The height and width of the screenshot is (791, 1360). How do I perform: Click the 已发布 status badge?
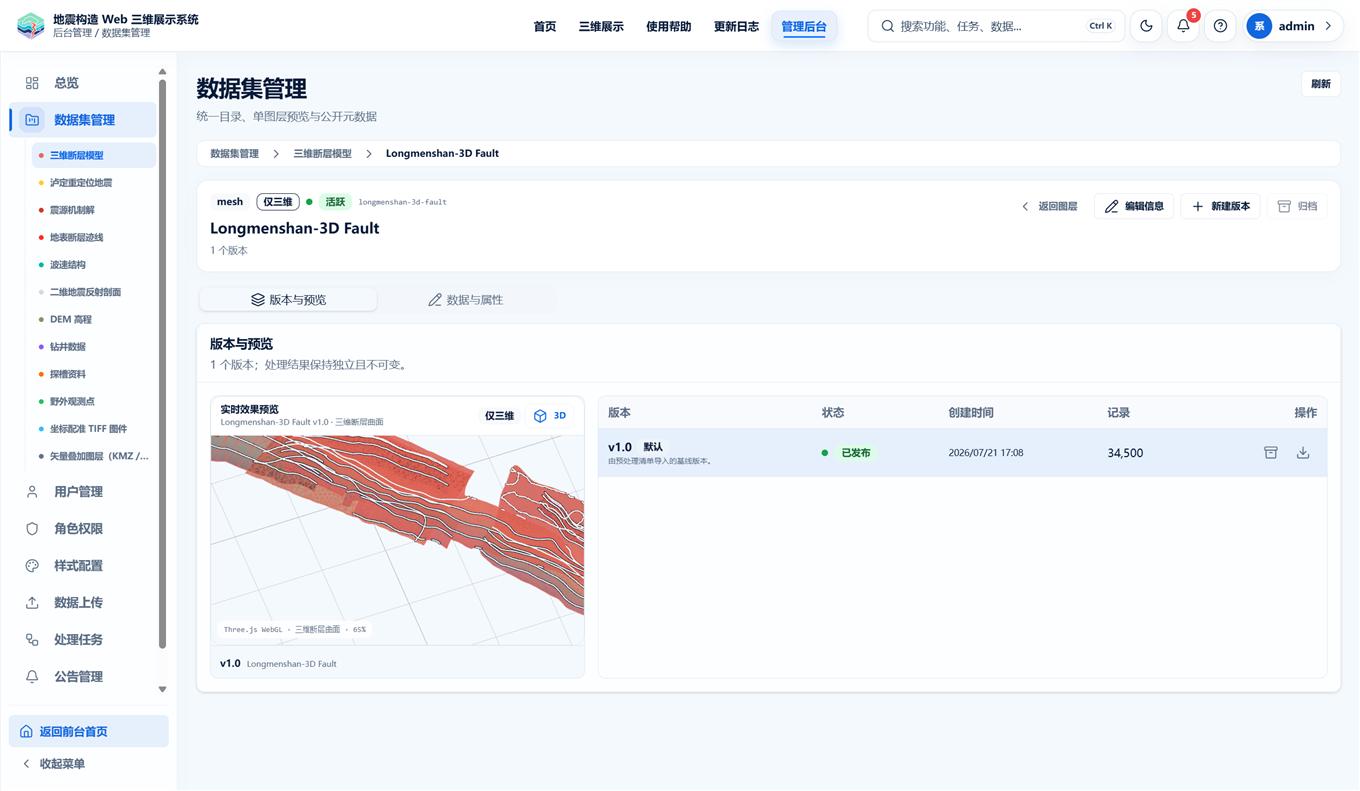[x=855, y=453]
